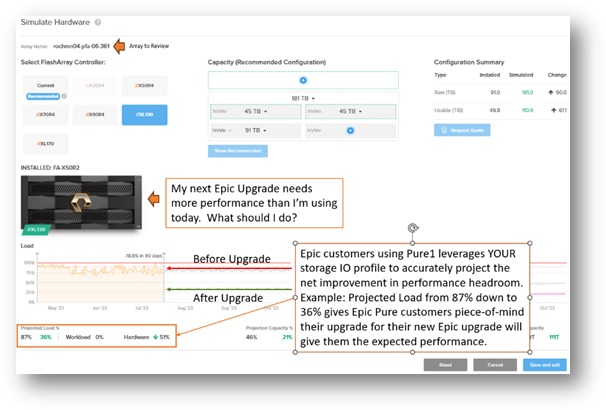Click the Load history chart area
The image size is (606, 410).
(100, 283)
